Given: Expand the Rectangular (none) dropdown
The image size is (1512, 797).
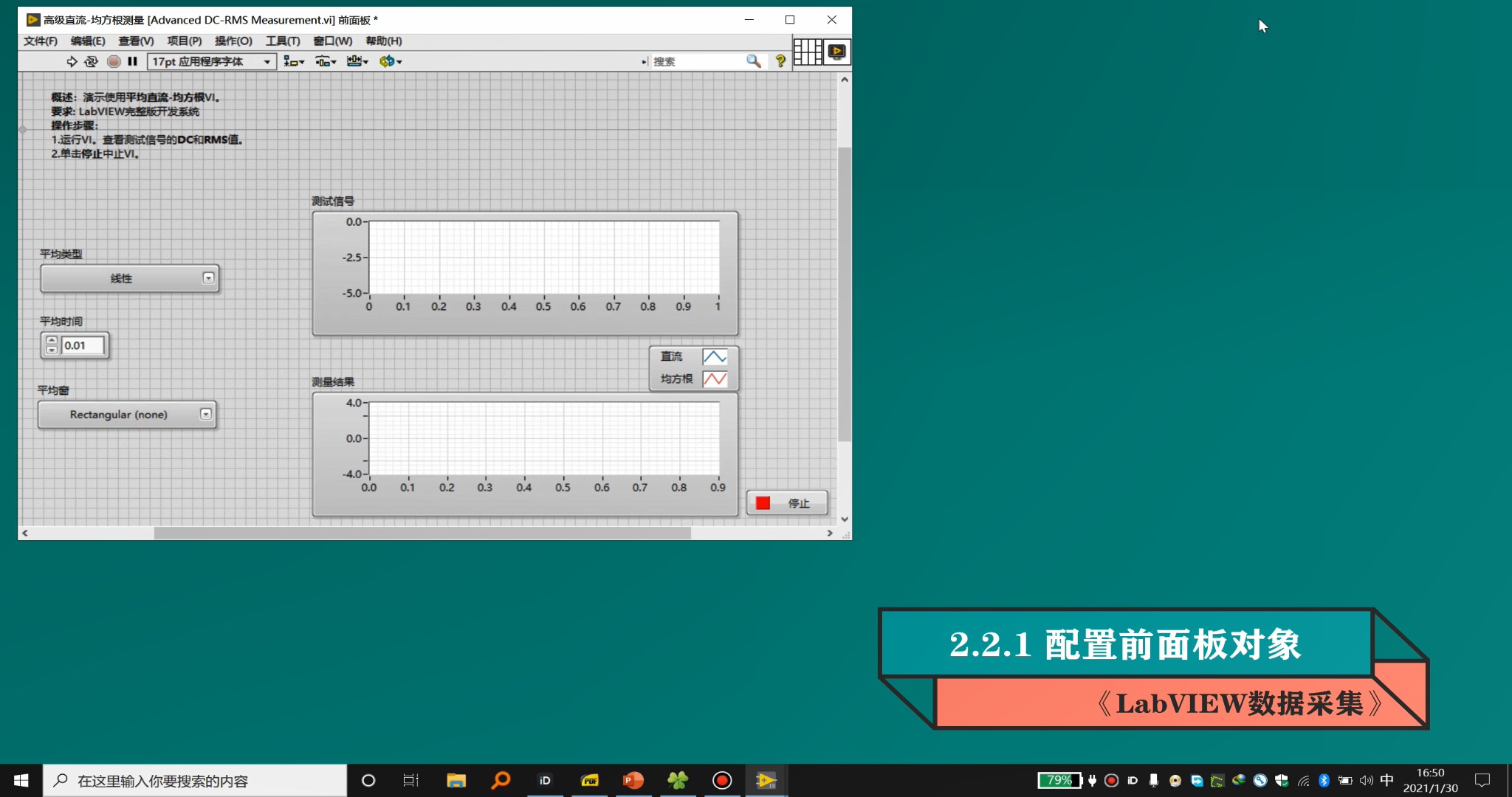Looking at the screenshot, I should click(x=206, y=414).
